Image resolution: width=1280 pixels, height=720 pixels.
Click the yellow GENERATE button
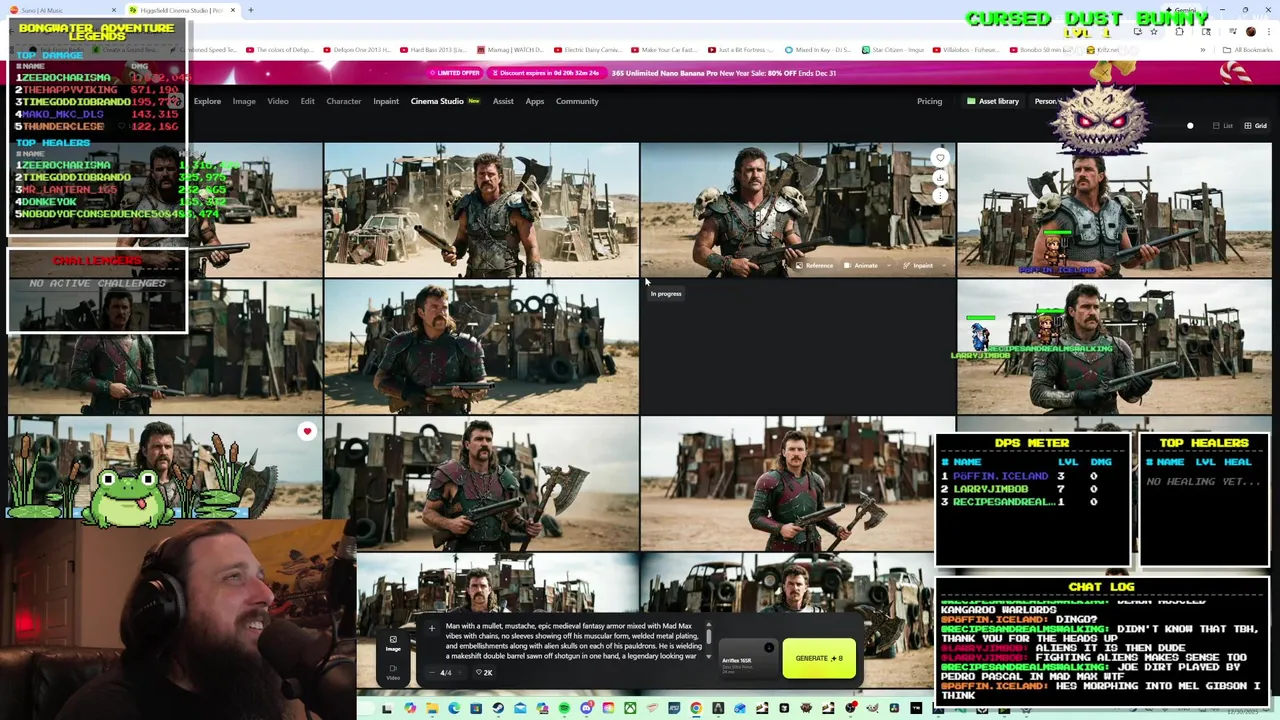click(819, 658)
